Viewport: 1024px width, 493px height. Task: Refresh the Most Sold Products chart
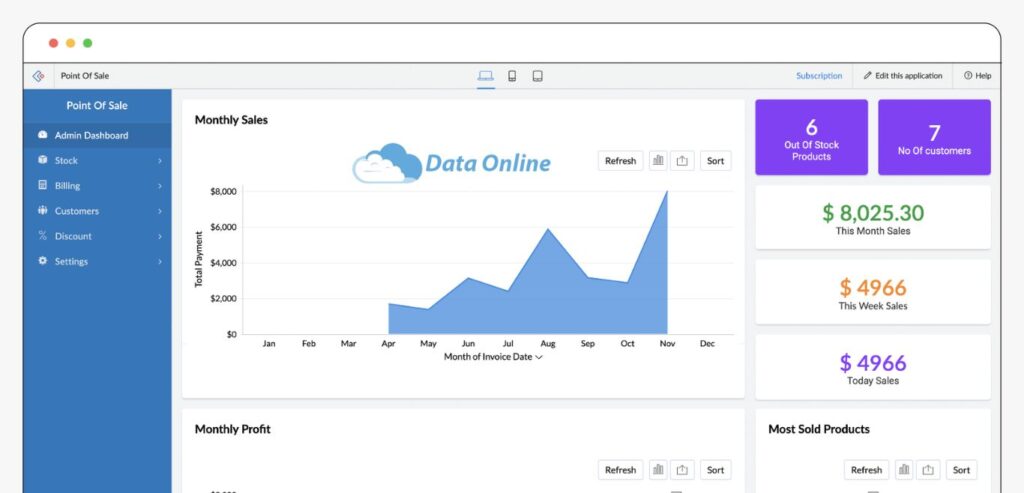point(867,469)
